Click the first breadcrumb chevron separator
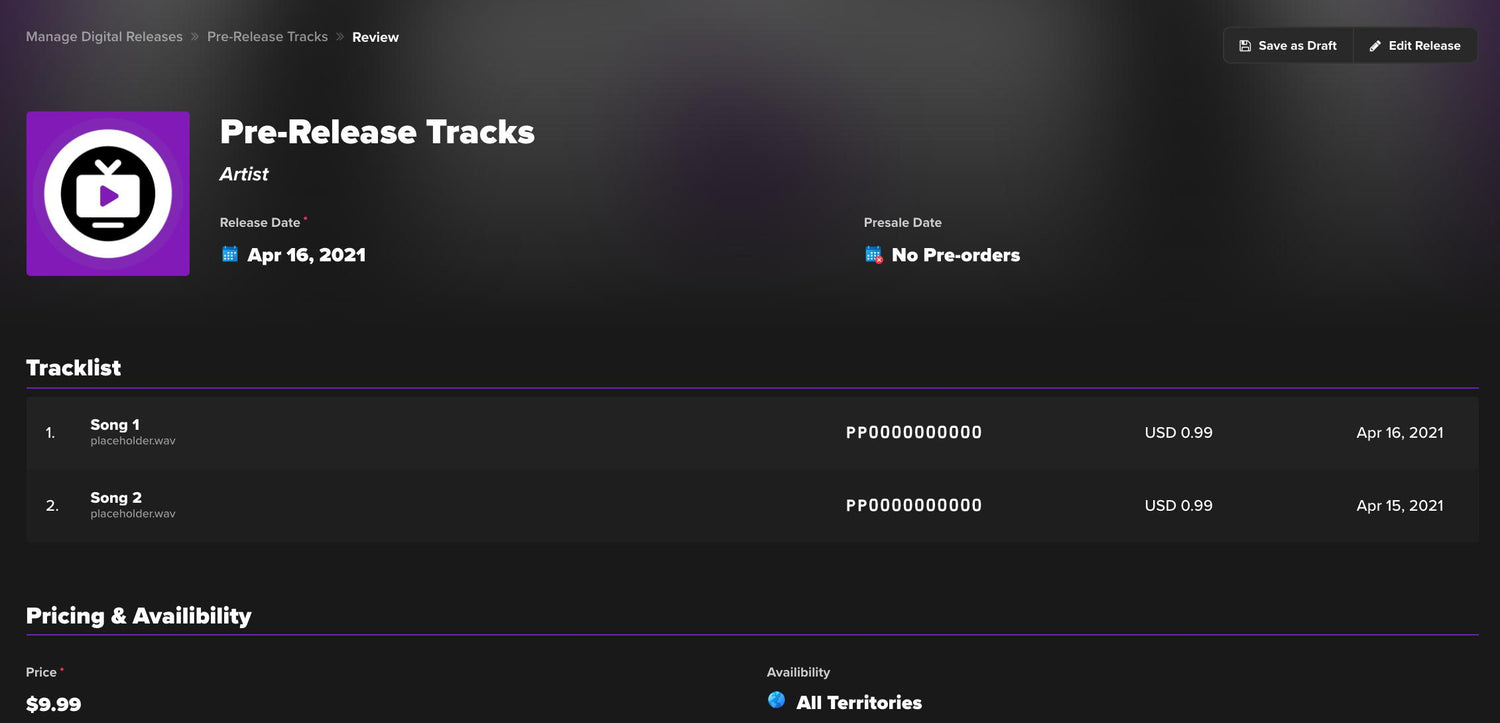This screenshot has width=1500, height=723. [195, 37]
